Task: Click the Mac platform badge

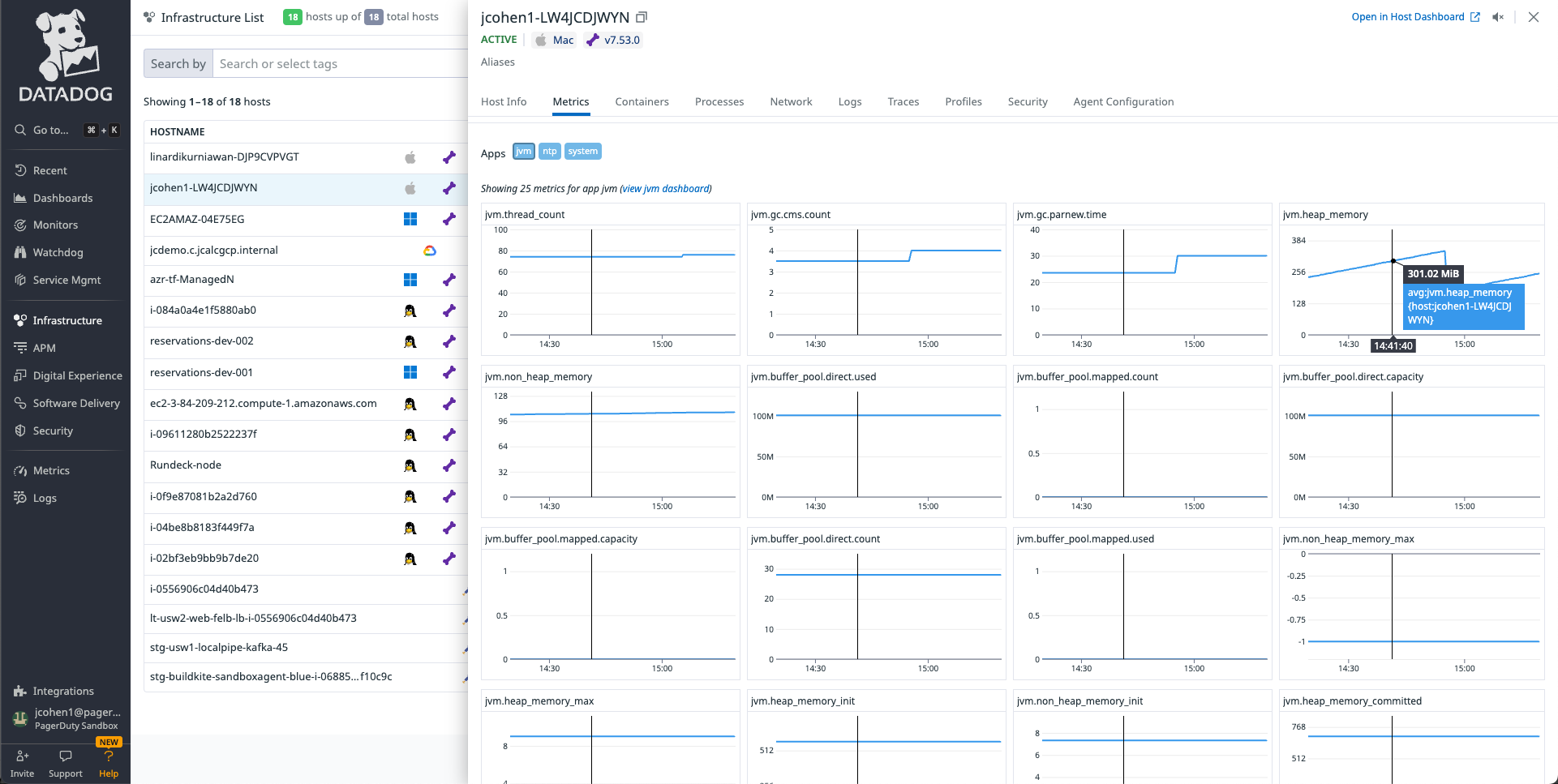Action: click(555, 40)
